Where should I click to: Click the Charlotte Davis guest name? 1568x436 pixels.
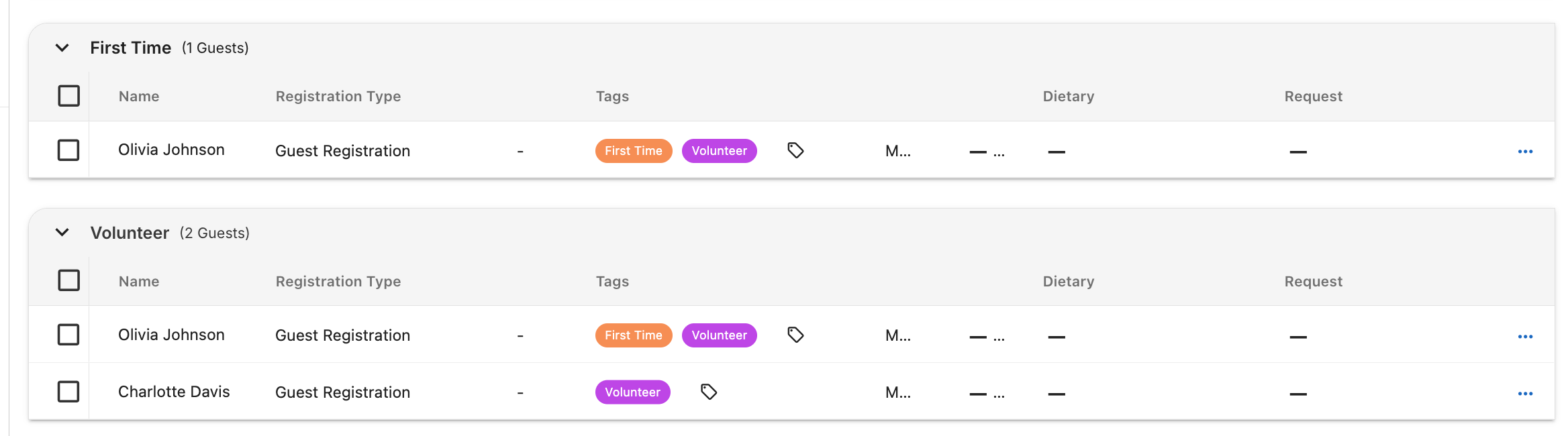point(174,392)
